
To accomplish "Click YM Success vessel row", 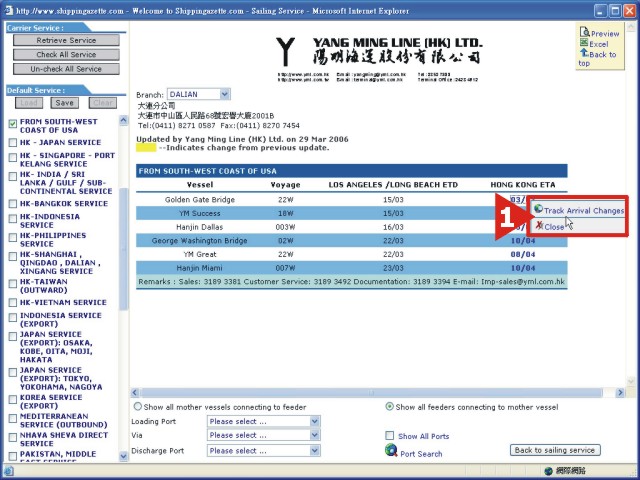I will tap(200, 213).
